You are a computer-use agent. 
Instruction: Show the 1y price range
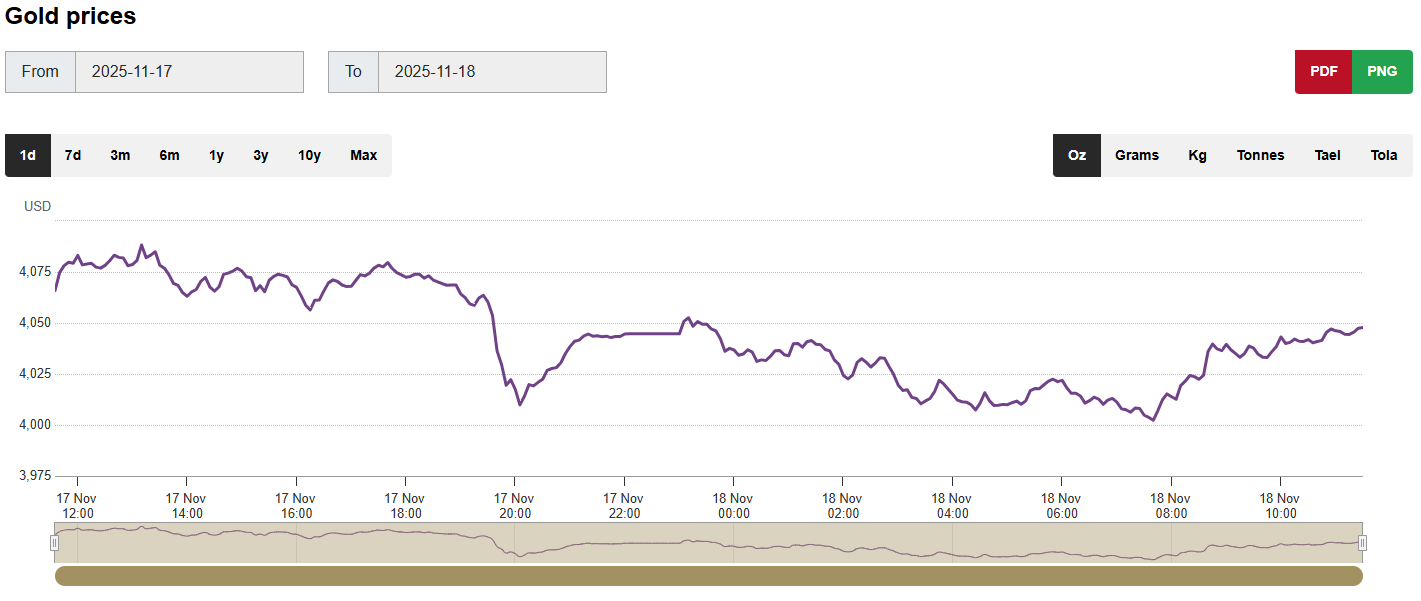216,156
